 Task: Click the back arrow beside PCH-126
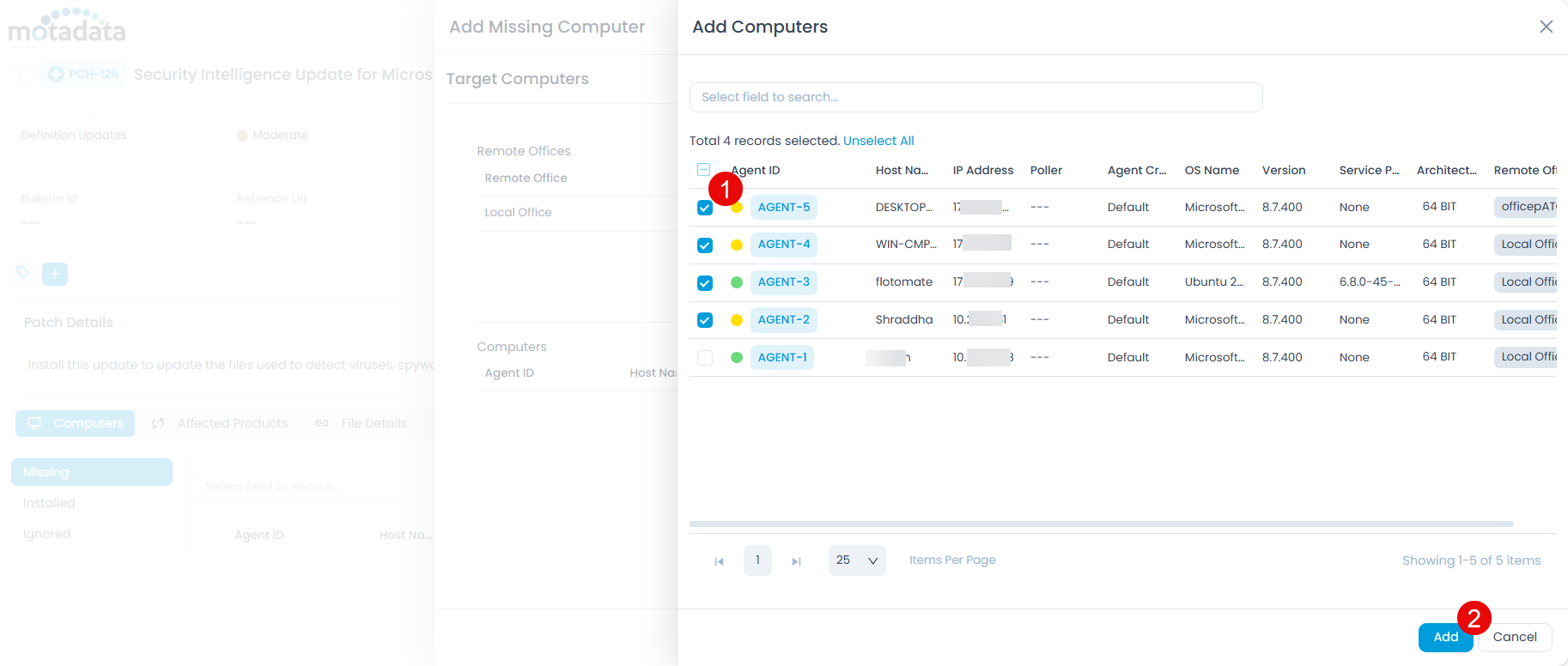point(21,75)
